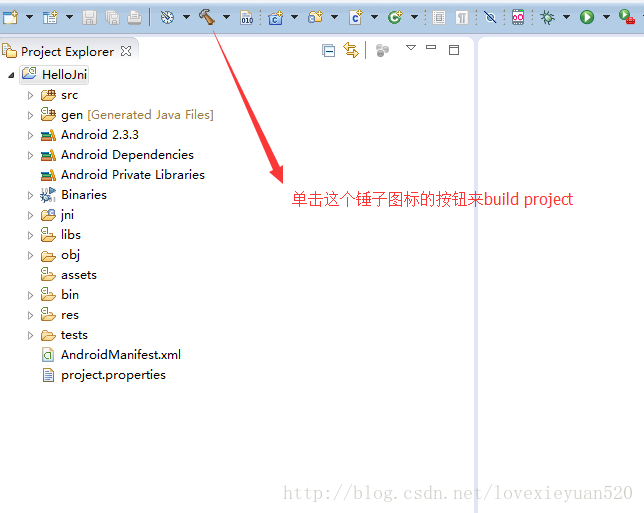
Task: Expand the src folder
Action: pyautogui.click(x=30, y=95)
